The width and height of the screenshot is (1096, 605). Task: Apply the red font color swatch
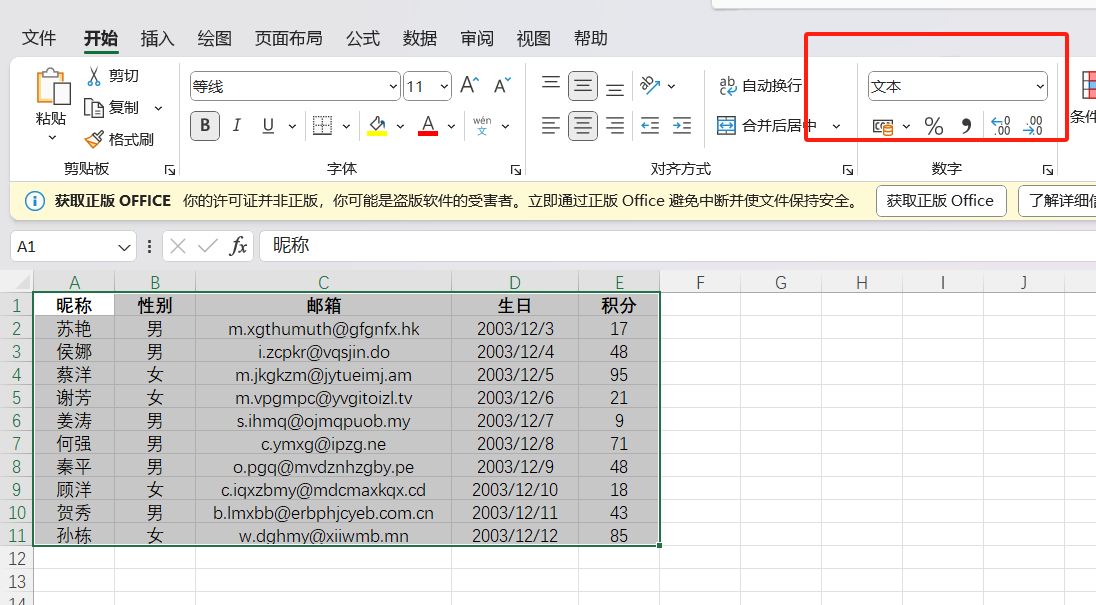pos(428,126)
